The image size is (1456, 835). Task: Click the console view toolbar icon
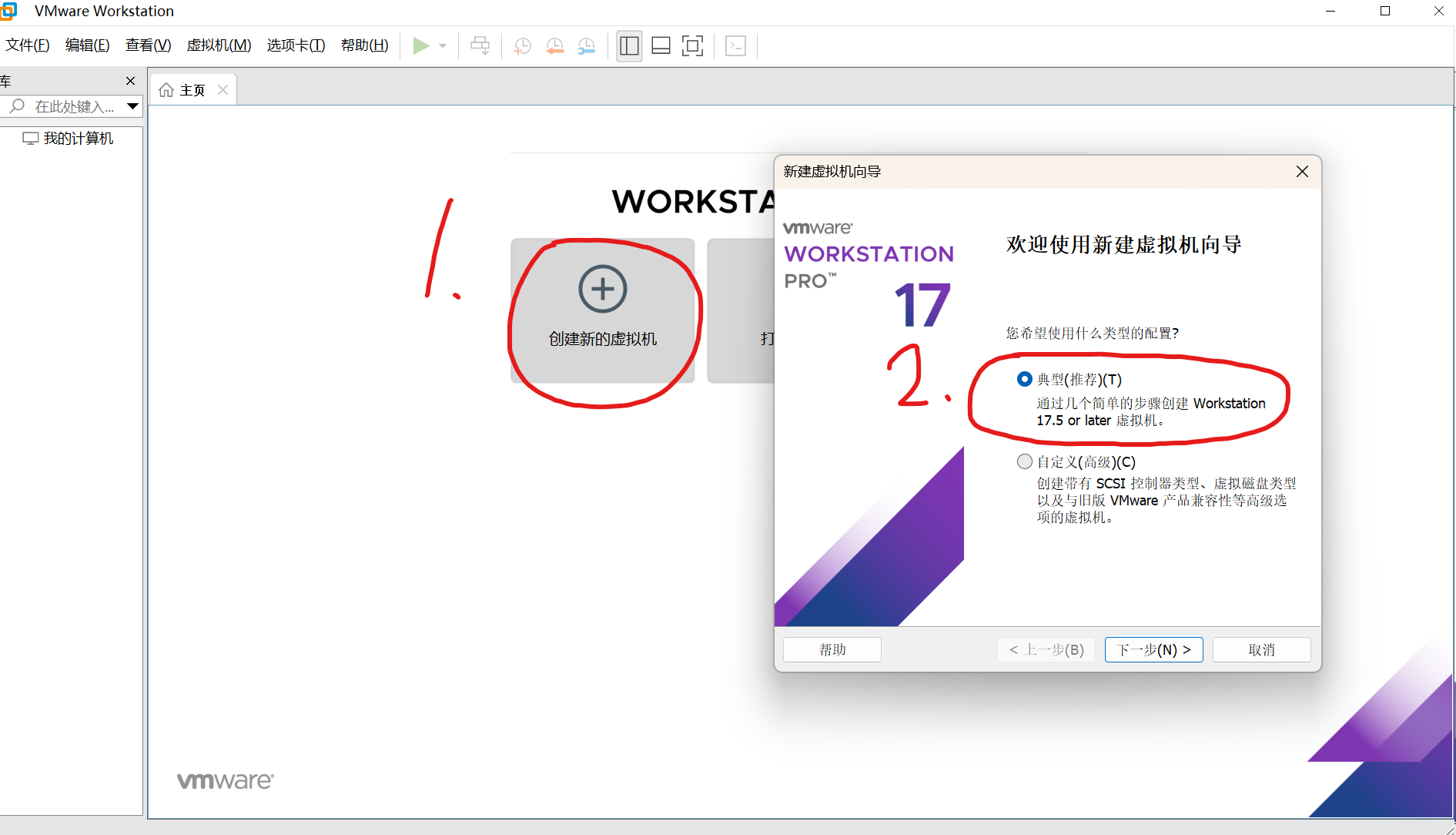(736, 46)
